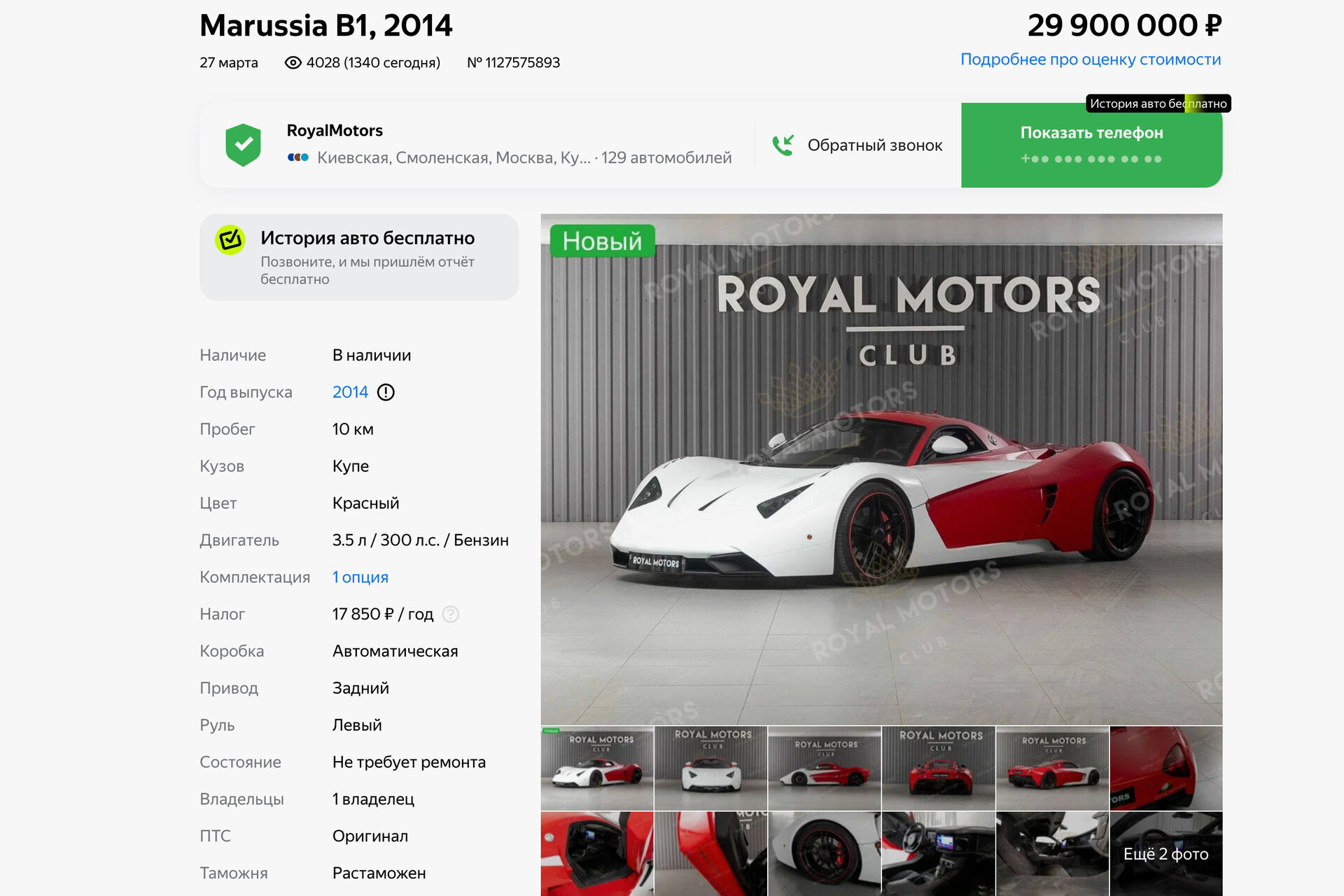Image resolution: width=1344 pixels, height=896 pixels.
Task: Select the red door panel thumbnail
Action: click(x=711, y=854)
